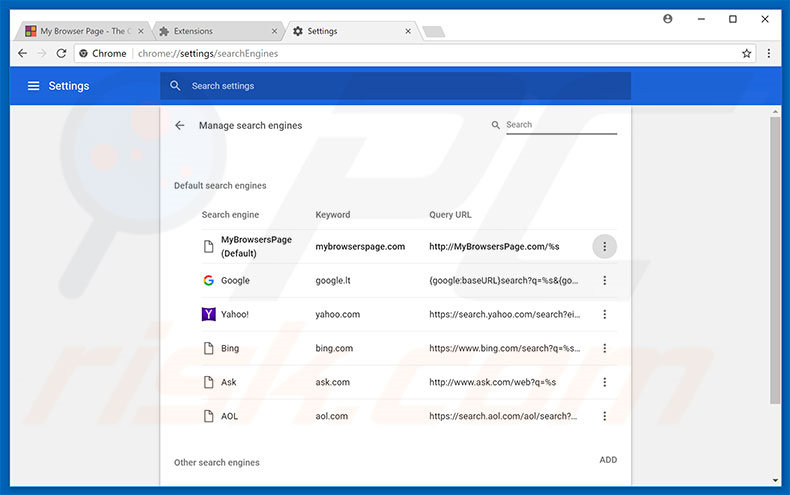Open Ask row's three-dot menu

pos(605,382)
